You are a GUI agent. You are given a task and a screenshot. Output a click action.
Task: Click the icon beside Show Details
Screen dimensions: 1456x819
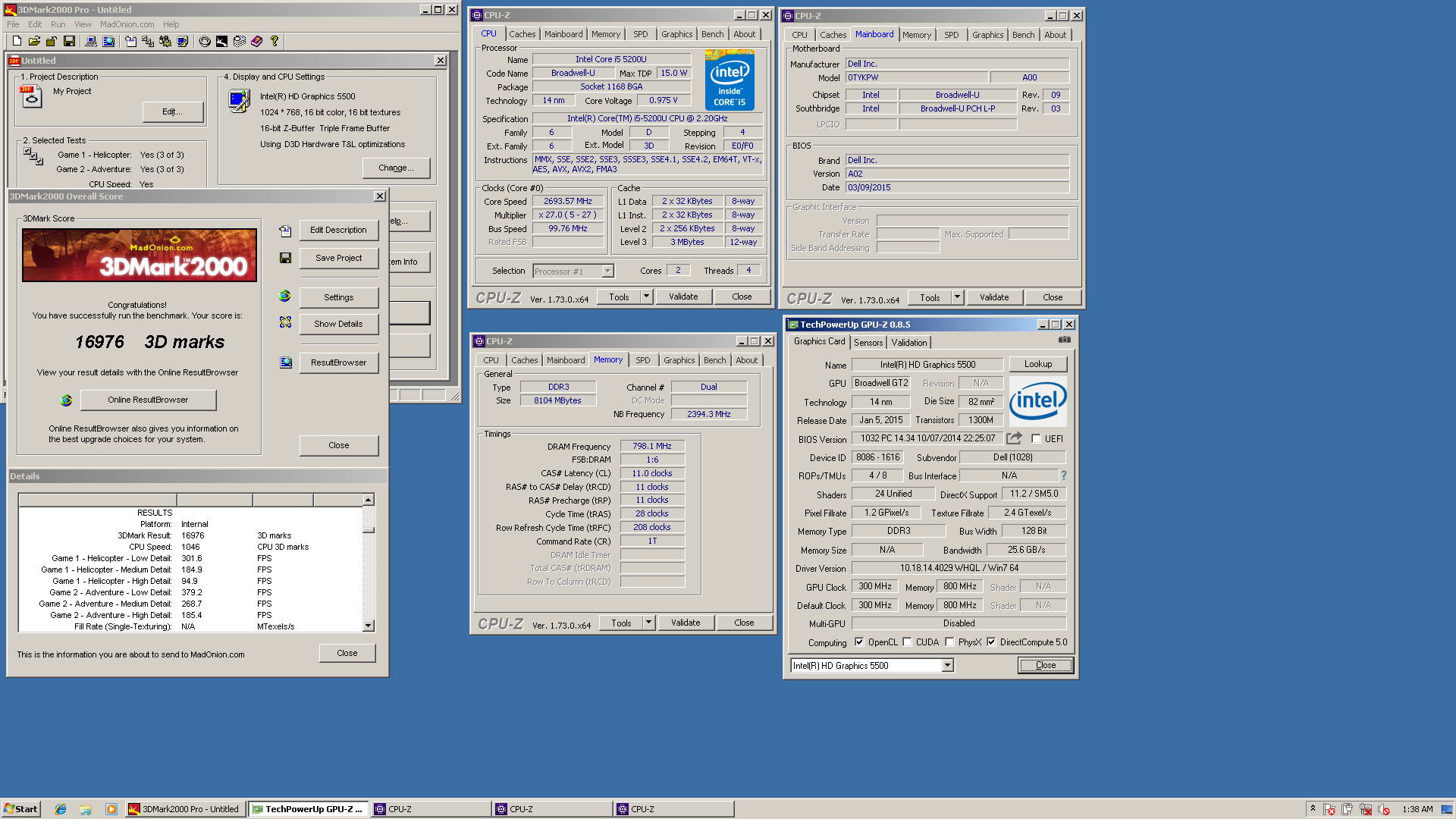(285, 322)
